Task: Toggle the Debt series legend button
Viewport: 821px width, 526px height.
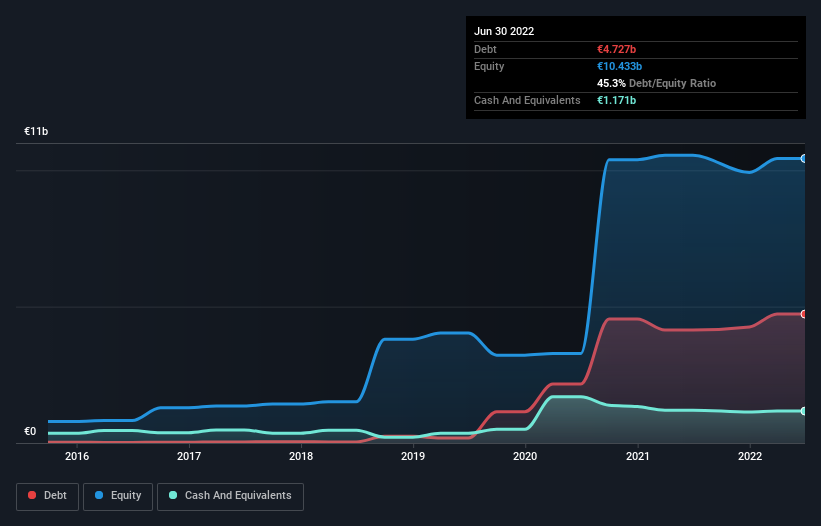Action: [x=47, y=496]
